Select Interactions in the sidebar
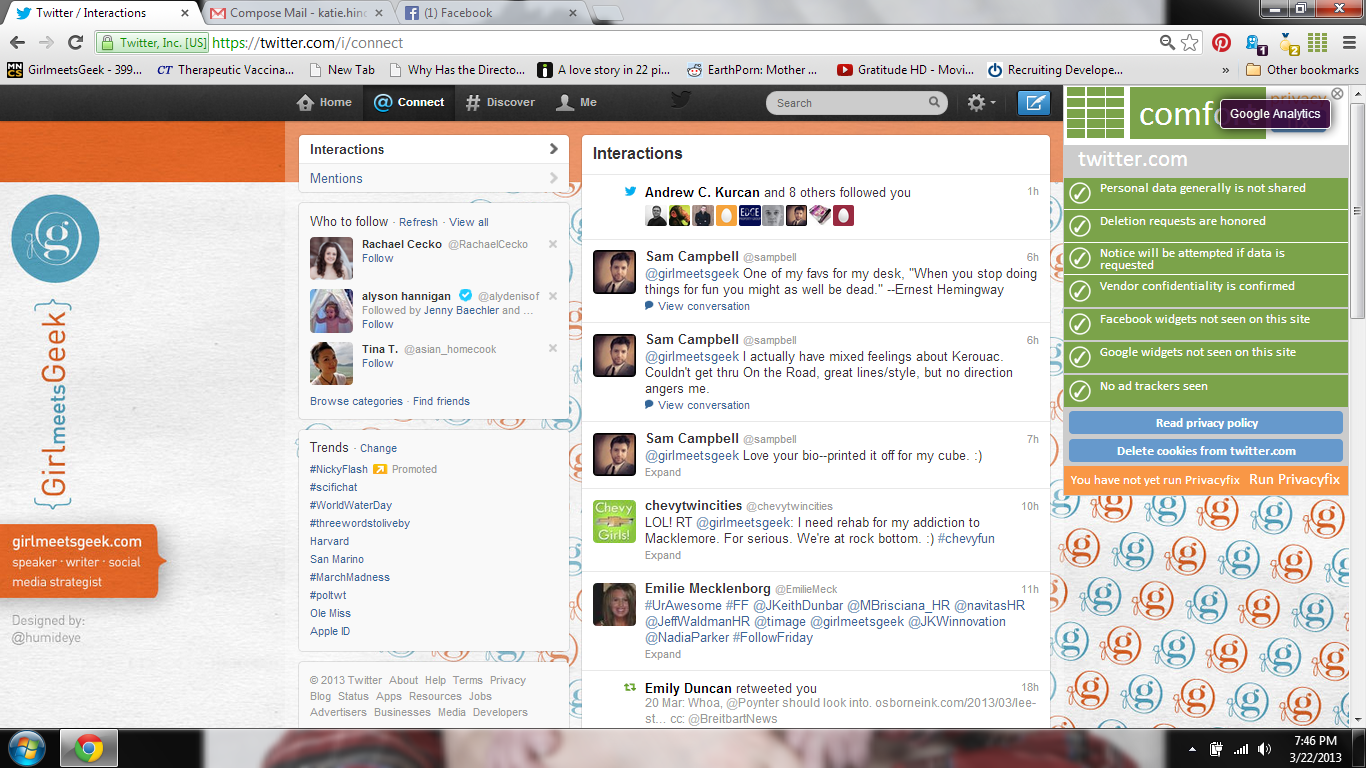This screenshot has width=1366, height=768. [434, 149]
